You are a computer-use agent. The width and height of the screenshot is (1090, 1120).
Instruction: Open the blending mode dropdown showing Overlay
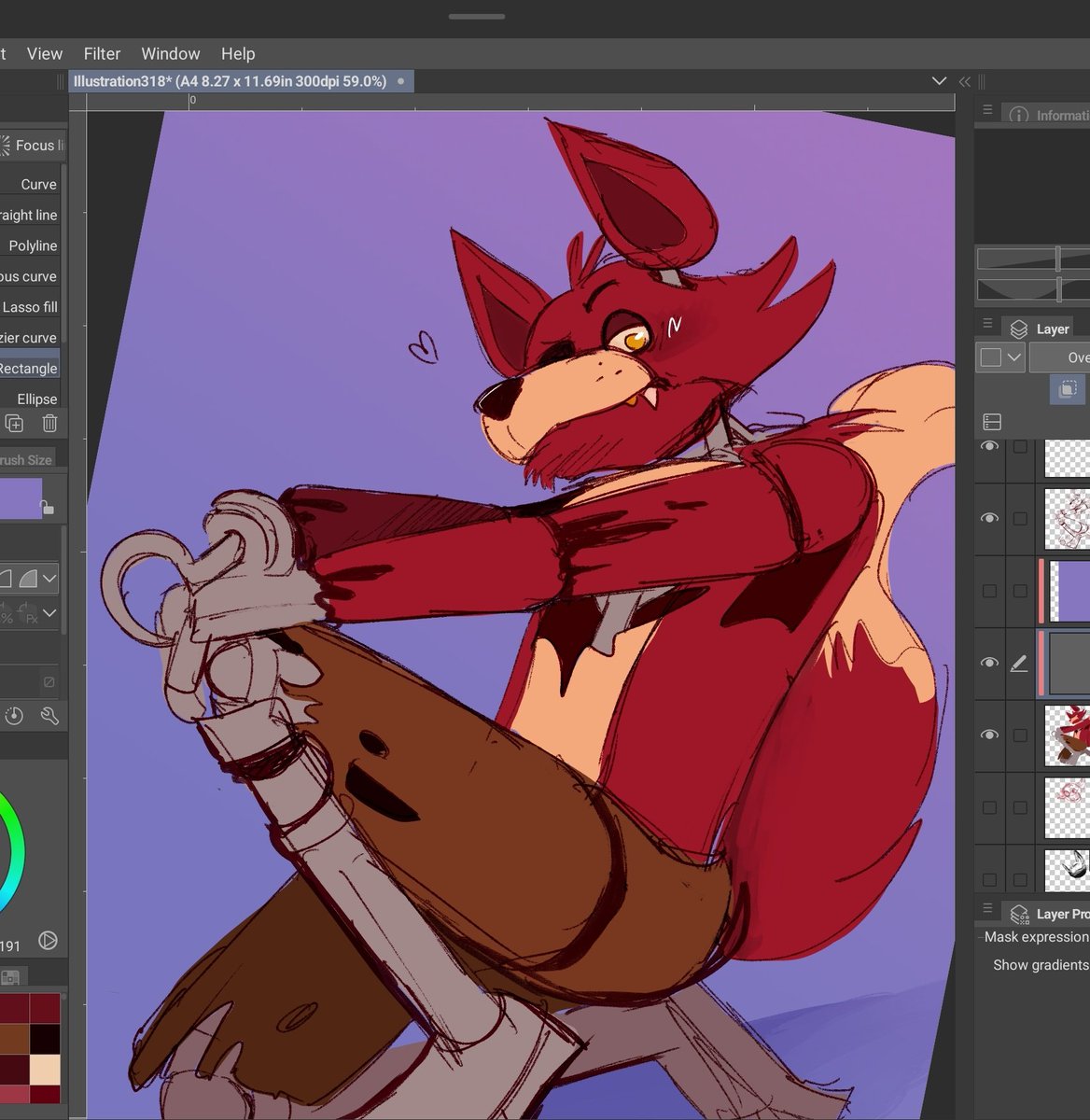click(x=1060, y=357)
